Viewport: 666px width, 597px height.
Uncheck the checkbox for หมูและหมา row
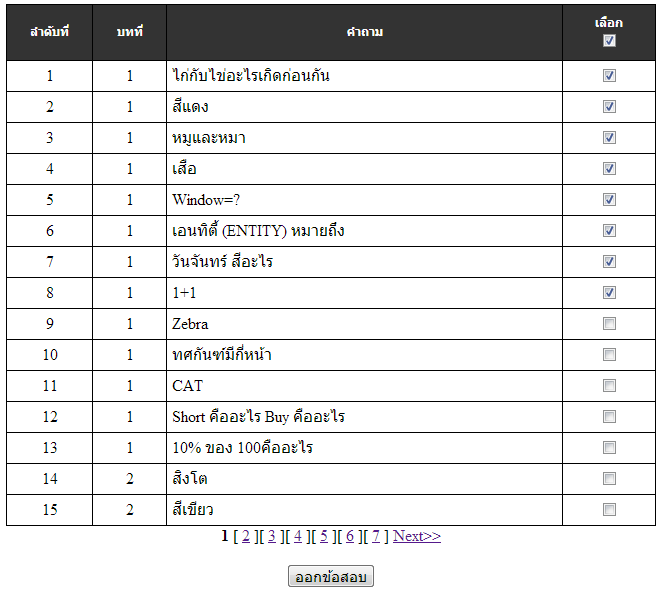pyautogui.click(x=609, y=138)
